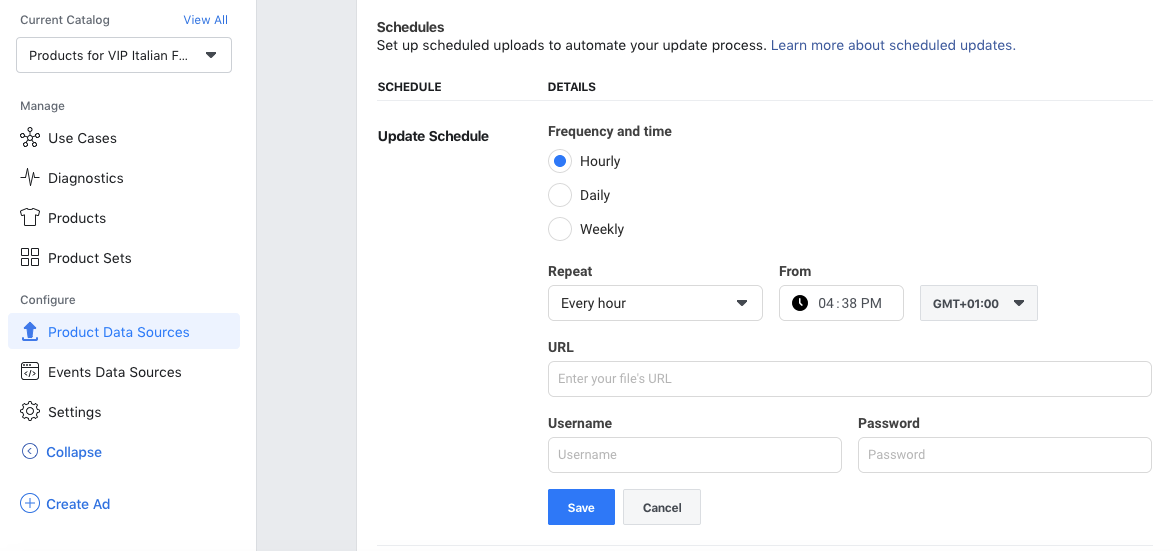
Task: Click the Settings gear icon
Action: 30,411
